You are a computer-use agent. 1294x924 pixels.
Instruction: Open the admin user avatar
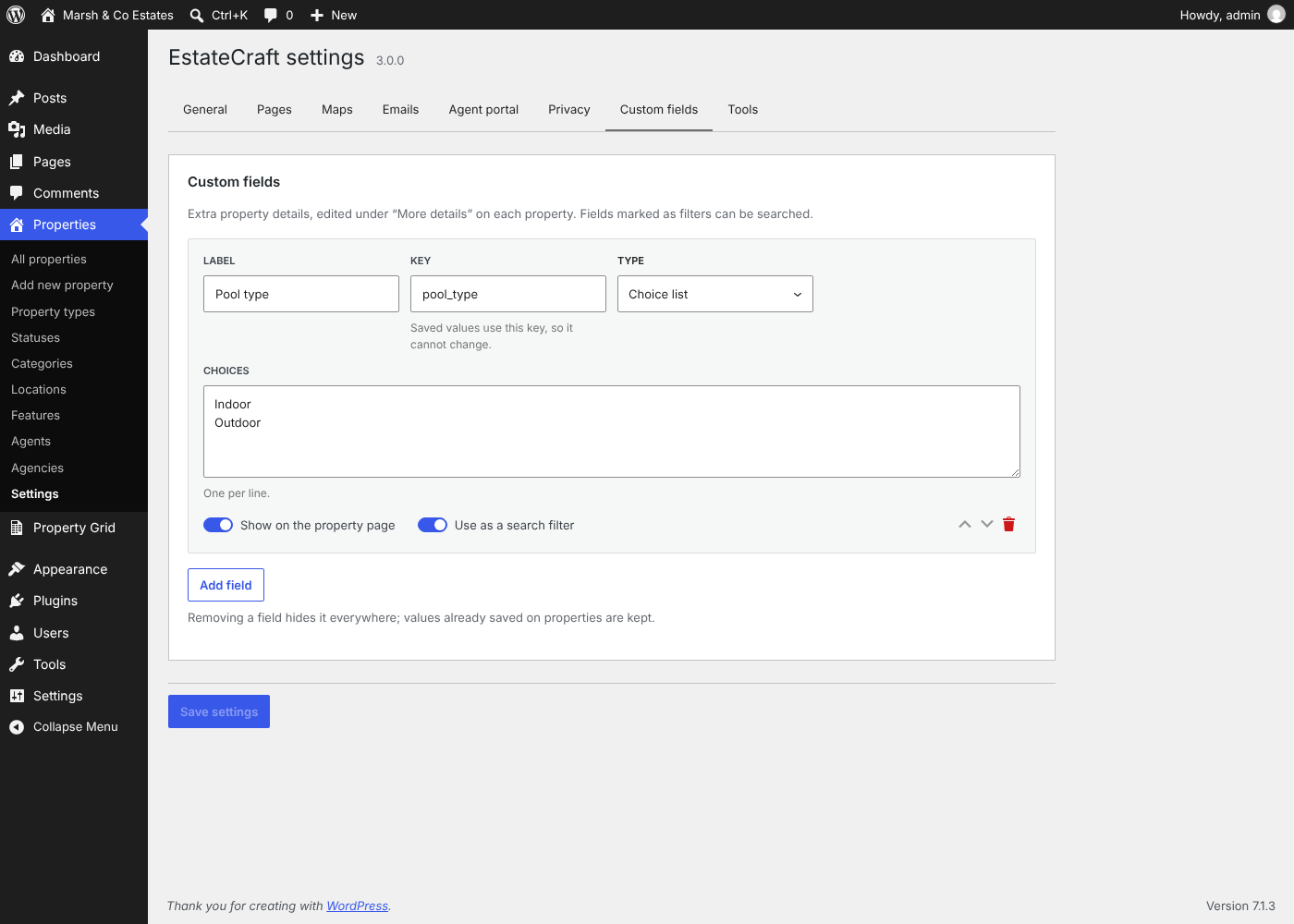[x=1276, y=15]
